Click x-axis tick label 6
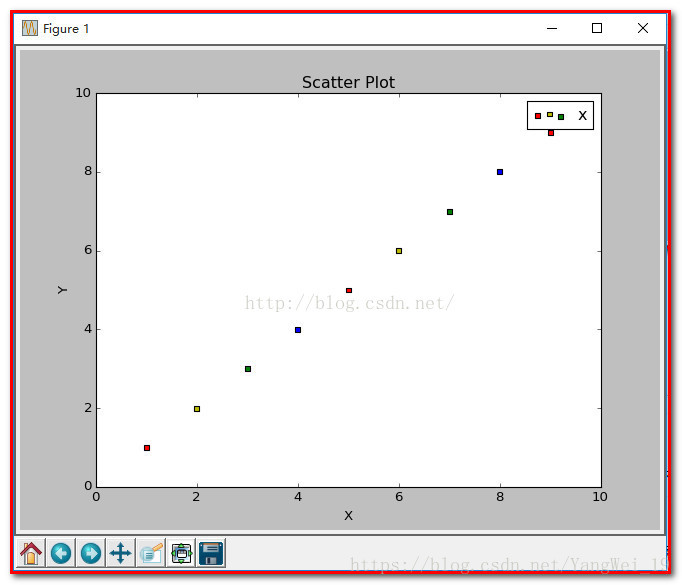682x585 pixels. [x=399, y=497]
